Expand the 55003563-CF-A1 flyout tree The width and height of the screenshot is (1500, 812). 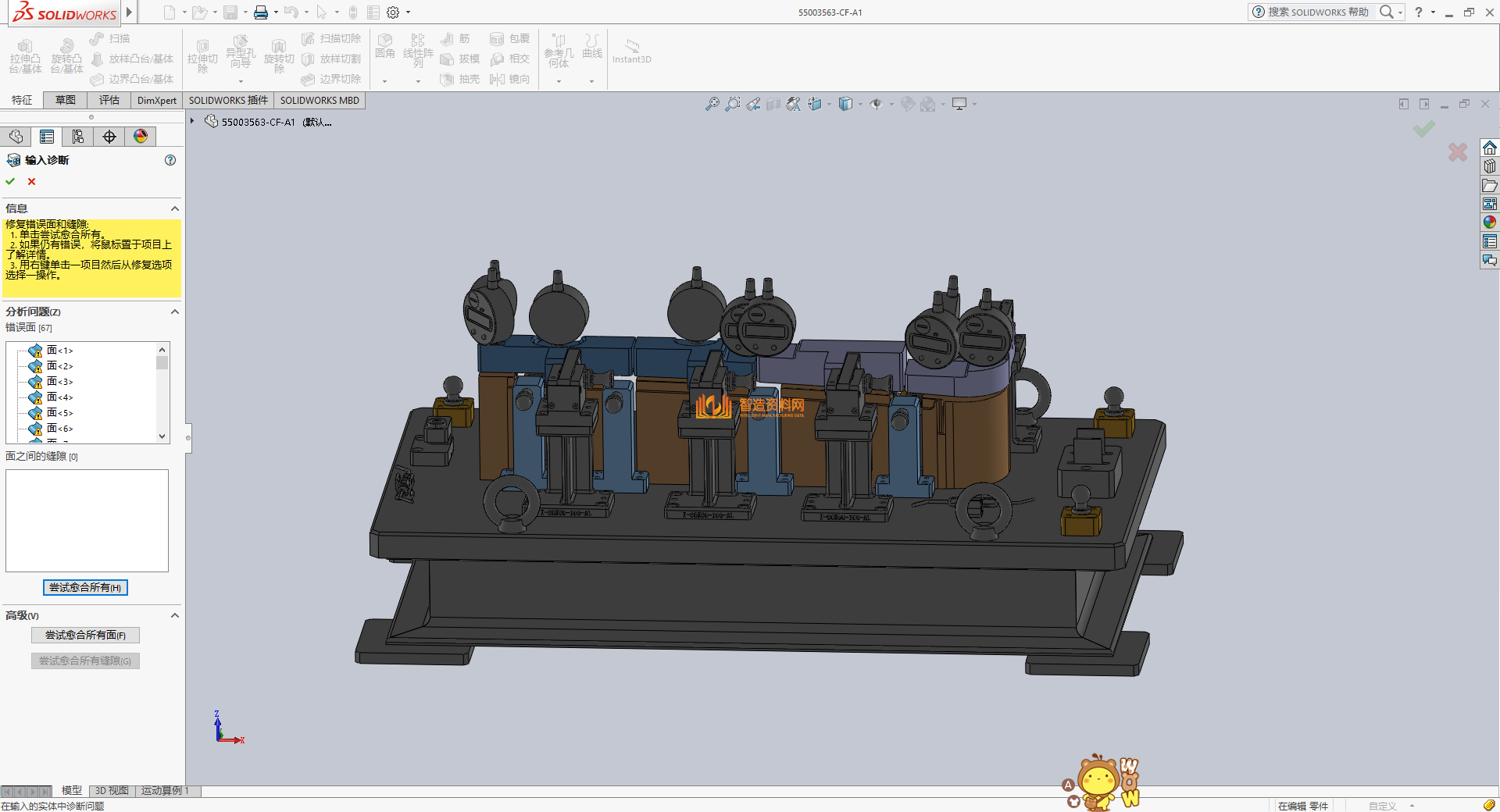pyautogui.click(x=192, y=121)
